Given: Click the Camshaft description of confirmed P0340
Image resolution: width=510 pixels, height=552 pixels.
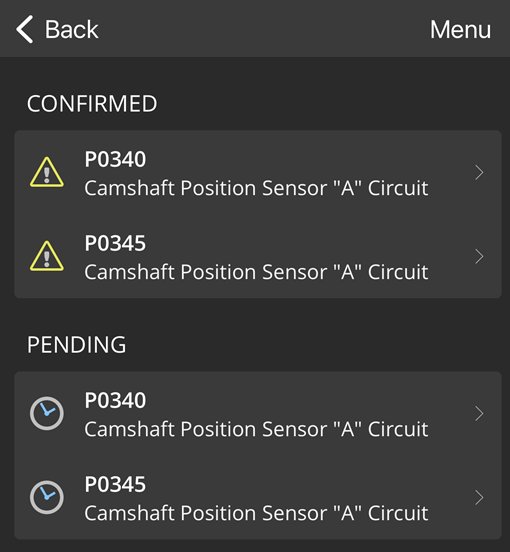Looking at the screenshot, I should click(x=256, y=188).
